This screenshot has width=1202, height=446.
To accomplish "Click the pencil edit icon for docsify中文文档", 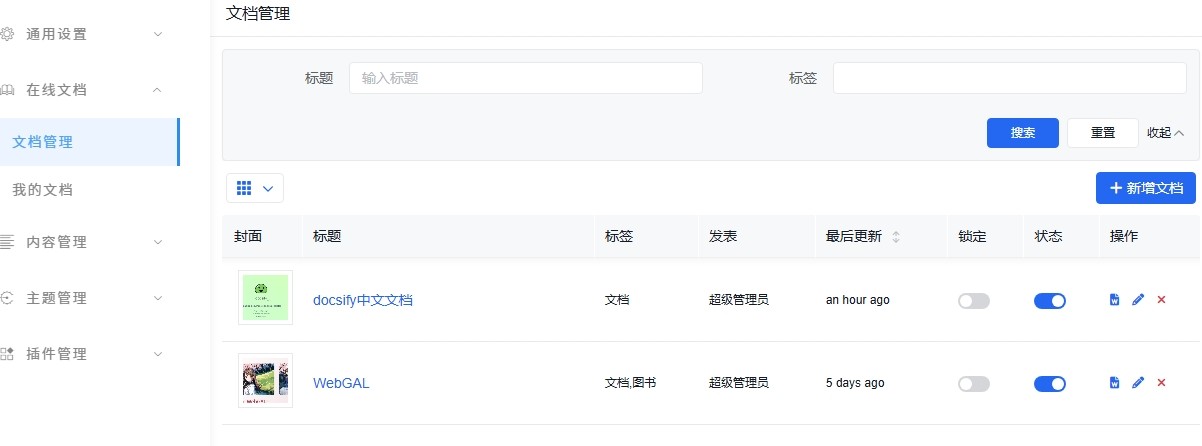I will (x=1138, y=300).
